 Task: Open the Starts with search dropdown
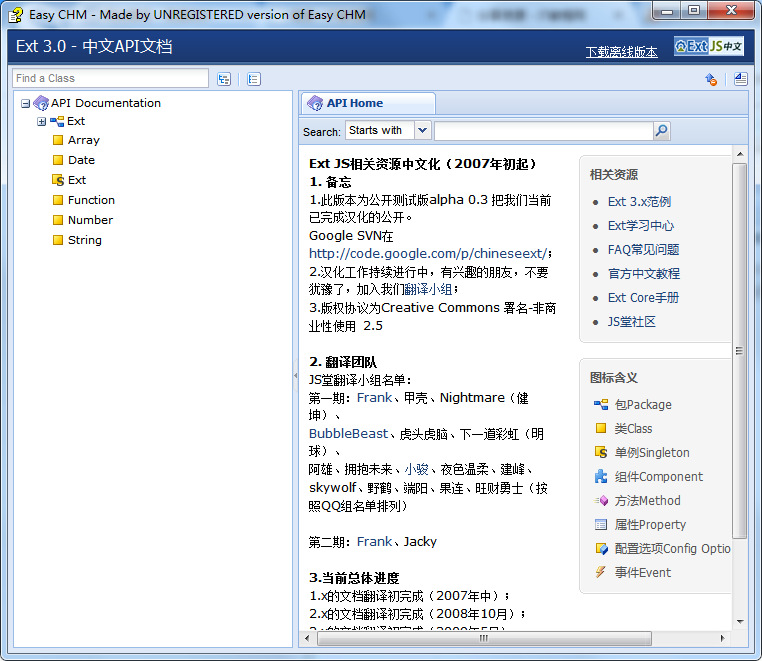[x=422, y=131]
